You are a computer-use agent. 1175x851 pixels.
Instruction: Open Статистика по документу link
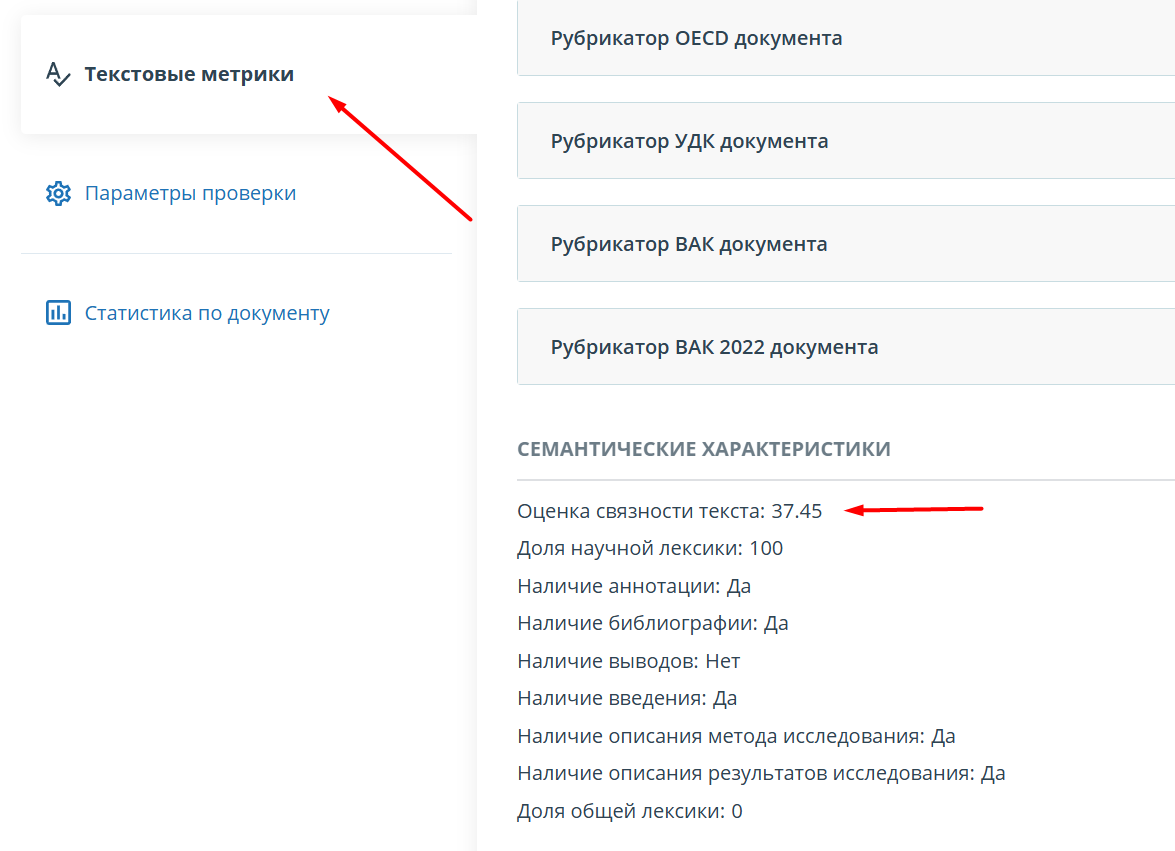[207, 313]
